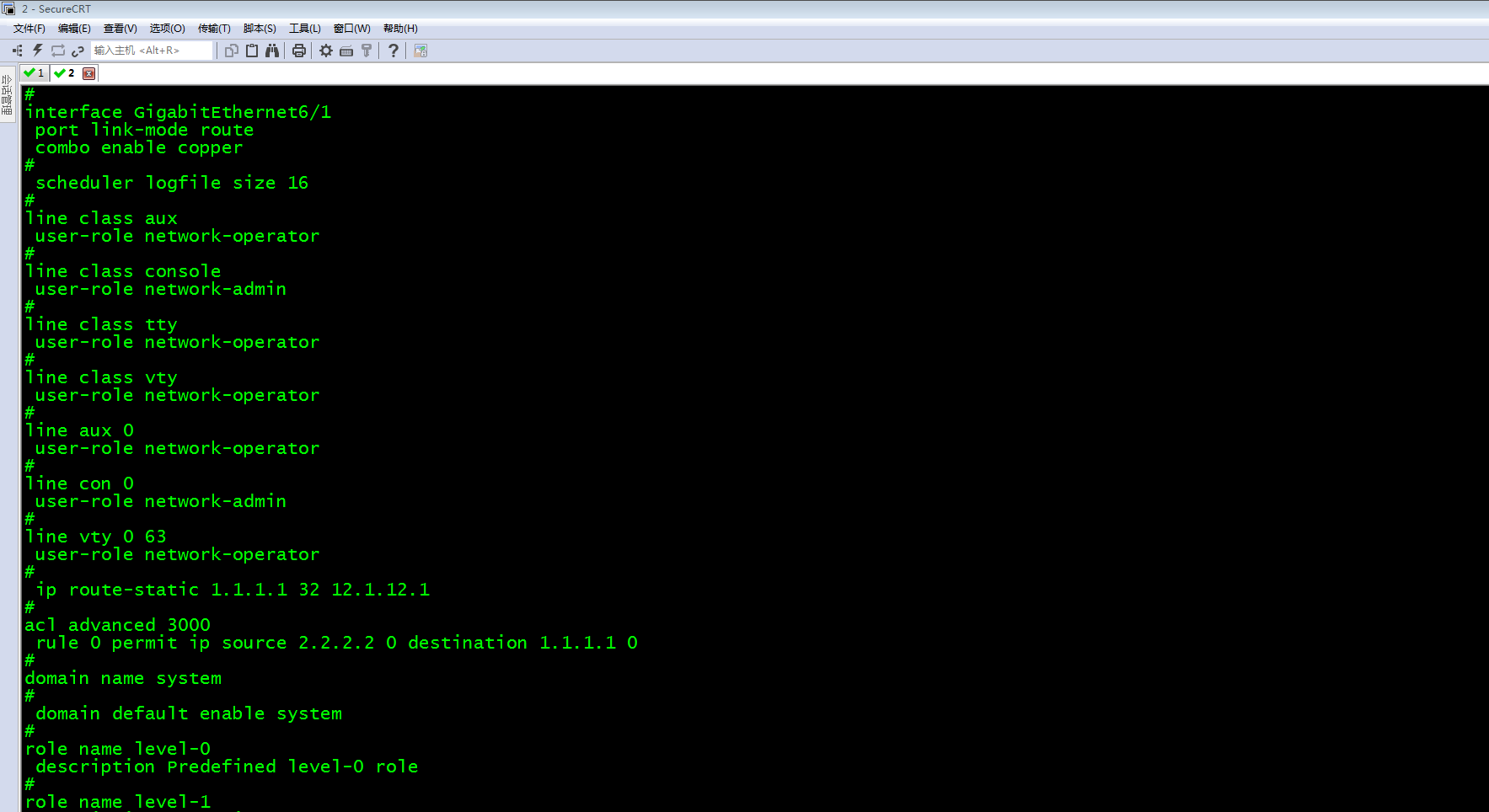Screen dimensions: 1489x812
Task: Click the line 'port link-mode route'
Action: coord(144,130)
